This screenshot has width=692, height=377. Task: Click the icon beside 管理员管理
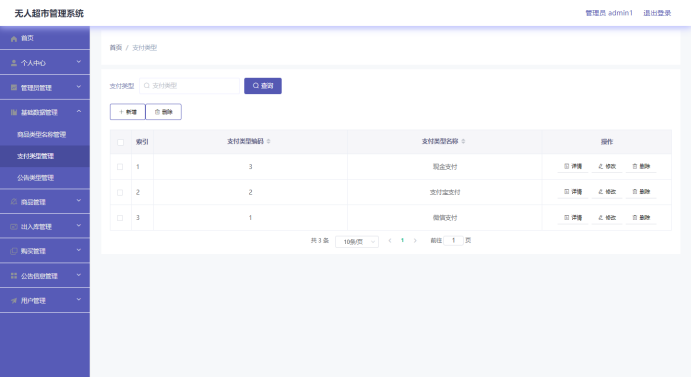coord(14,88)
